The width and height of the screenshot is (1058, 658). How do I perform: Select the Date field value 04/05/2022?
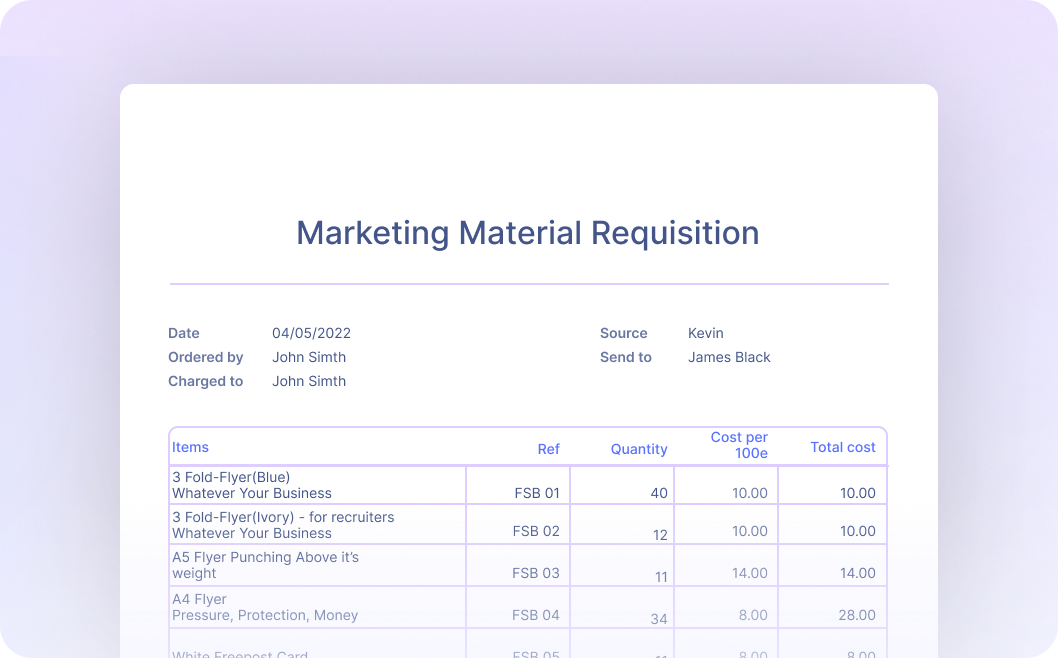(x=311, y=333)
